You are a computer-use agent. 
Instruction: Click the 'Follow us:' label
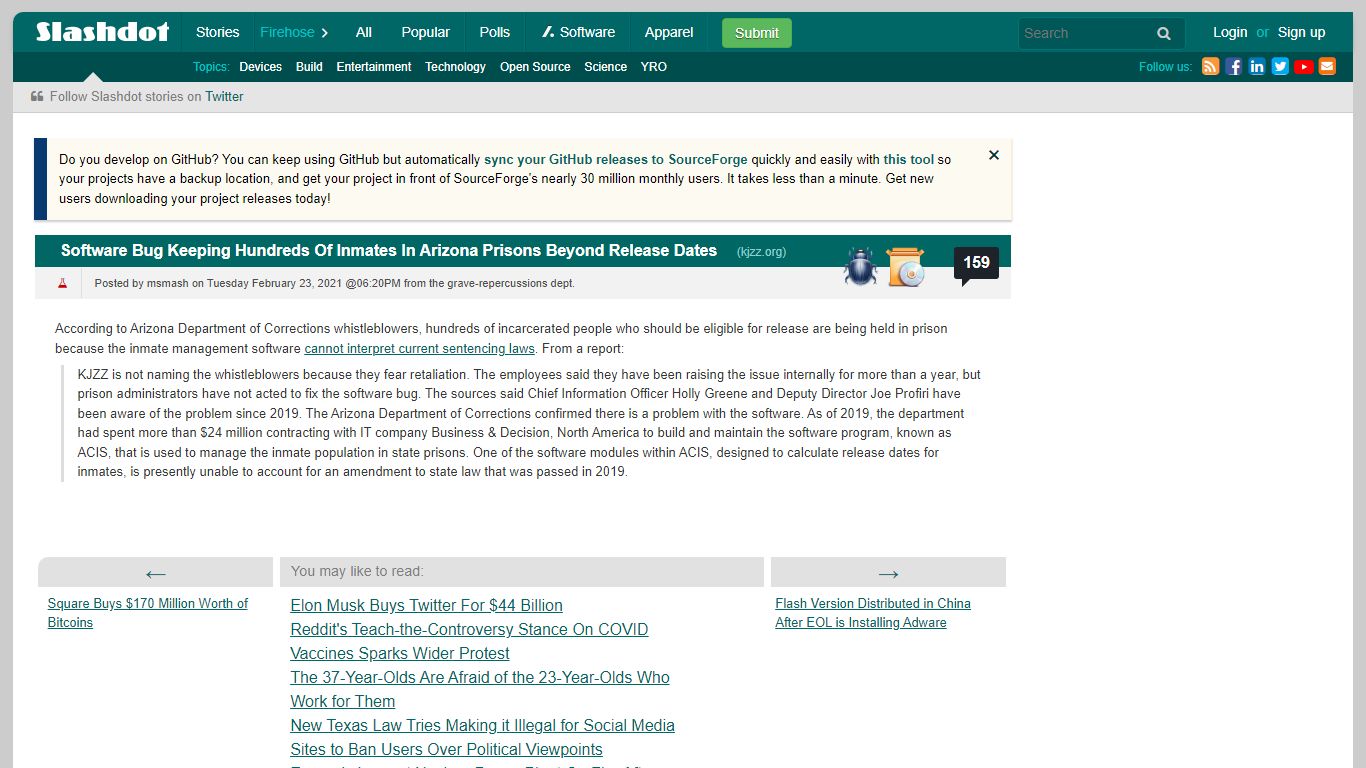coord(1165,67)
